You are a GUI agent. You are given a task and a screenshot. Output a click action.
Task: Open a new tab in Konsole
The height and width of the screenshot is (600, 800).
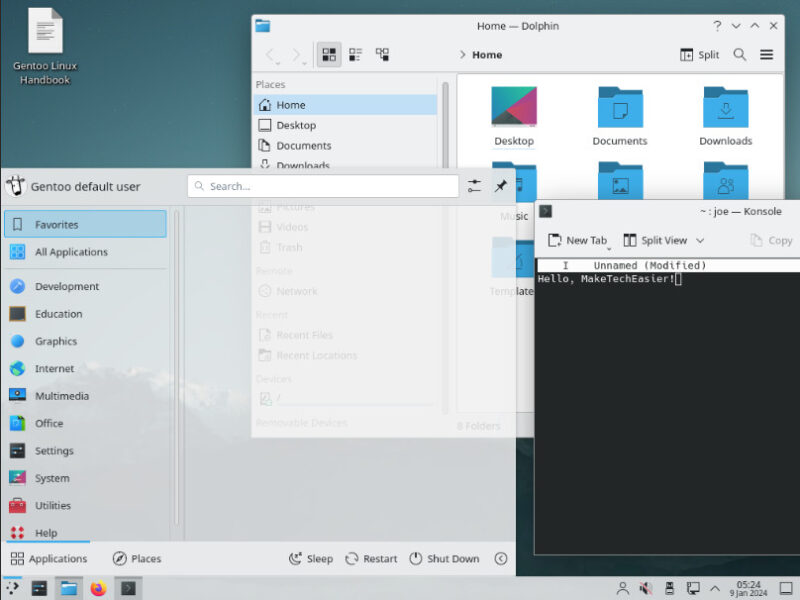coord(577,240)
